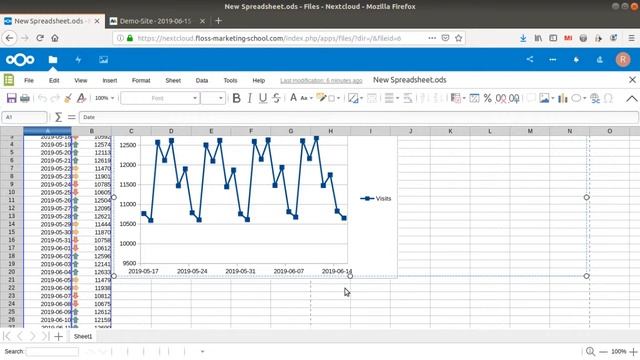This screenshot has width=640, height=360.
Task: Open the Insert menu
Action: [x=109, y=80]
